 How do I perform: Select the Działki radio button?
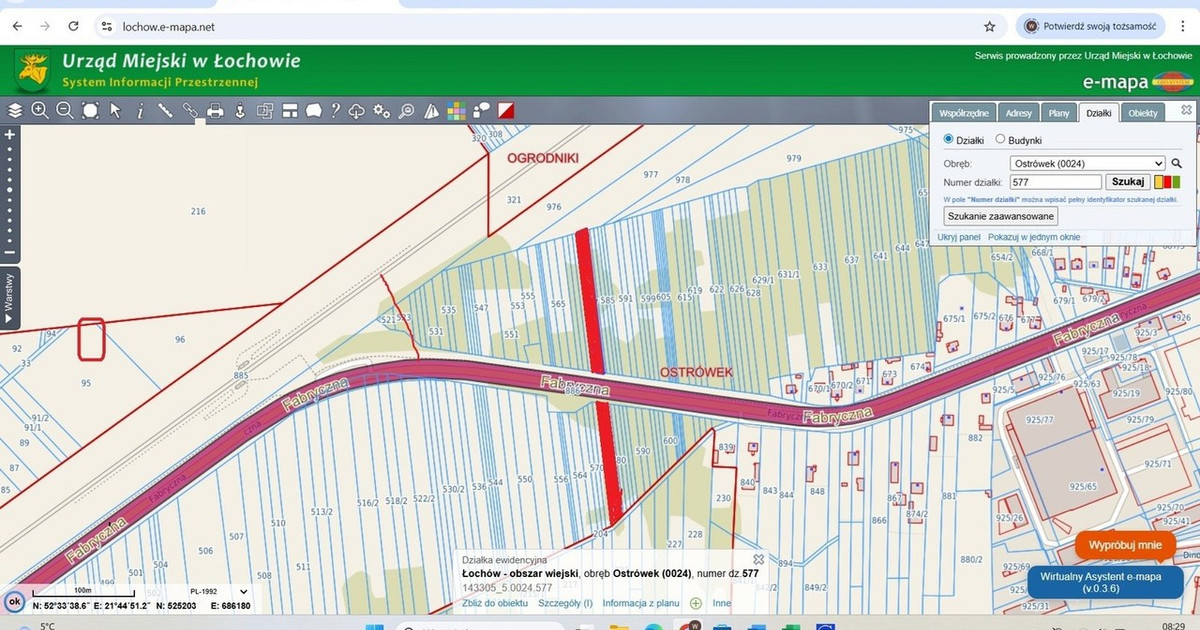tap(949, 140)
